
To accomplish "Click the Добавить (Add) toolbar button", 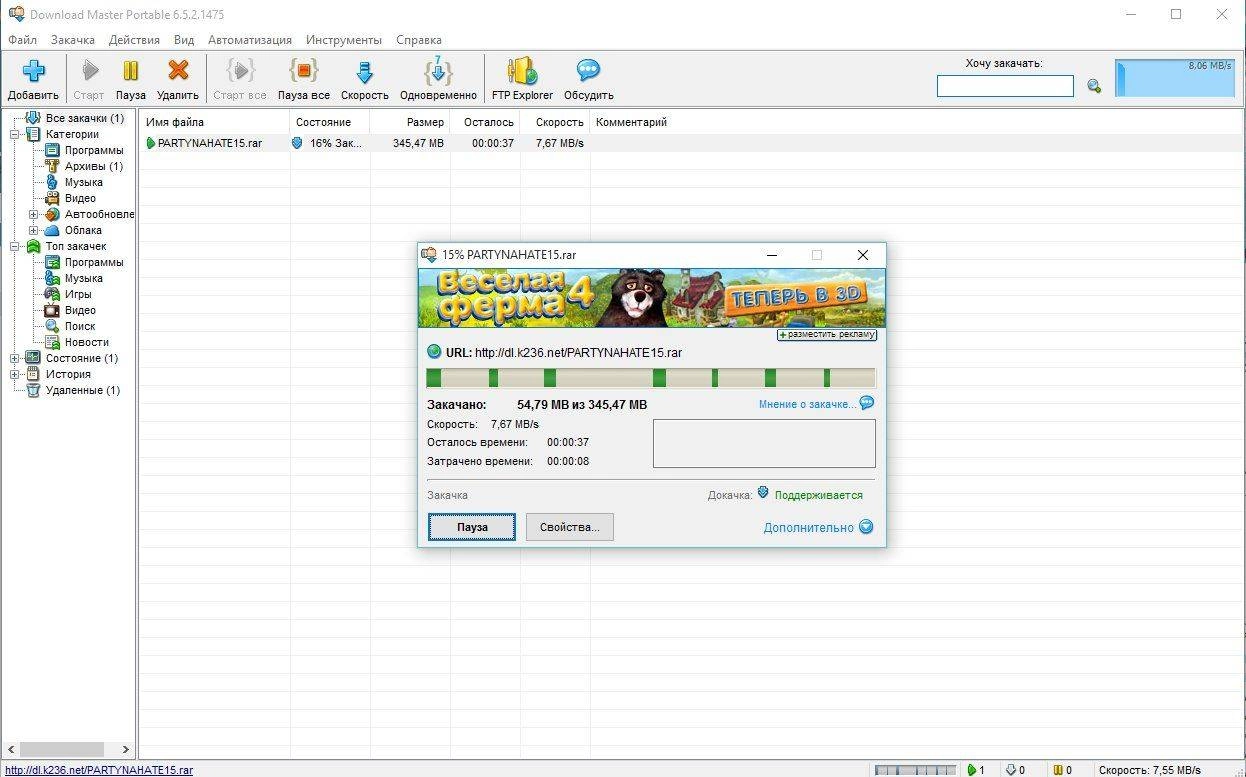I will pos(33,79).
